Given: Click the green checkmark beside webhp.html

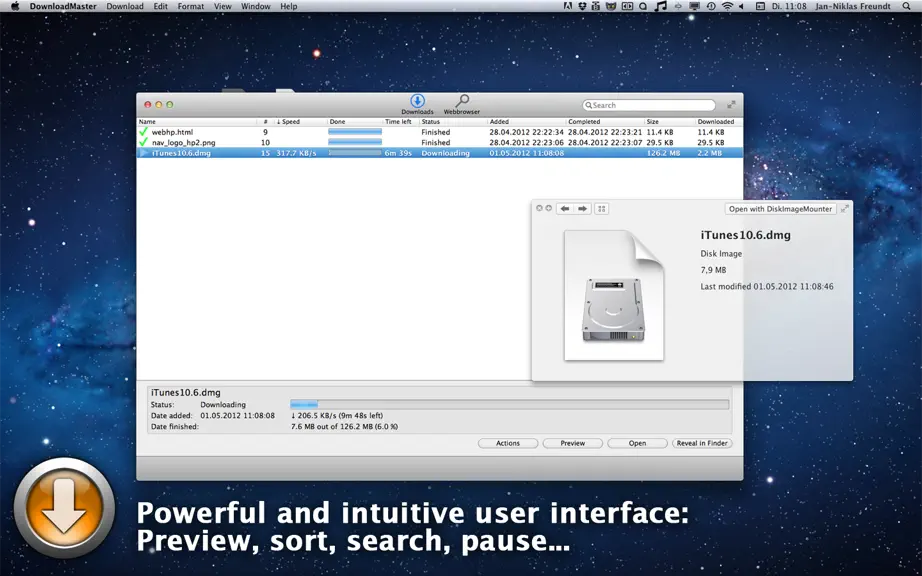Looking at the screenshot, I should point(143,132).
